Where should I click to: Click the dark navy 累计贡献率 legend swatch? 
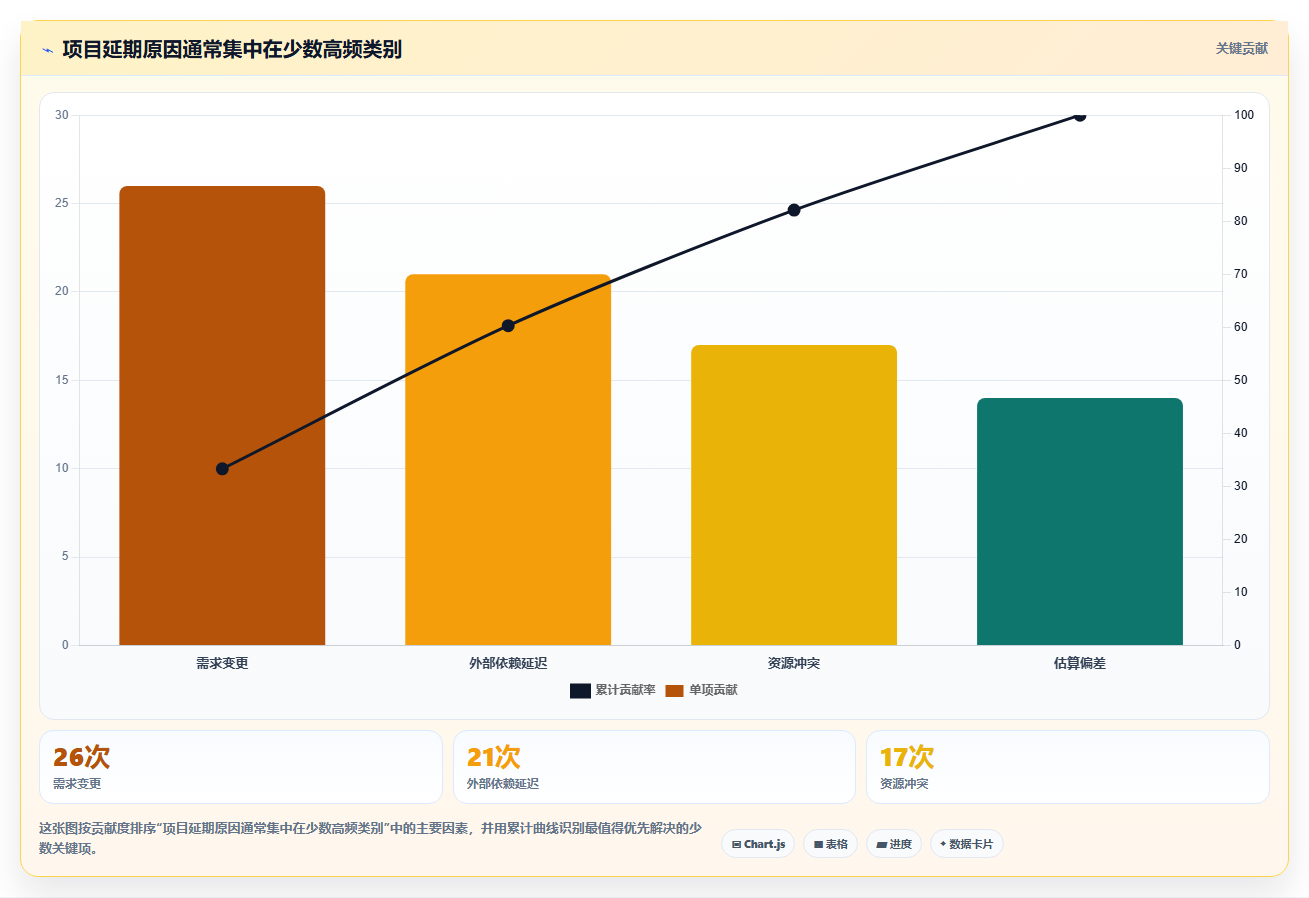[581, 691]
